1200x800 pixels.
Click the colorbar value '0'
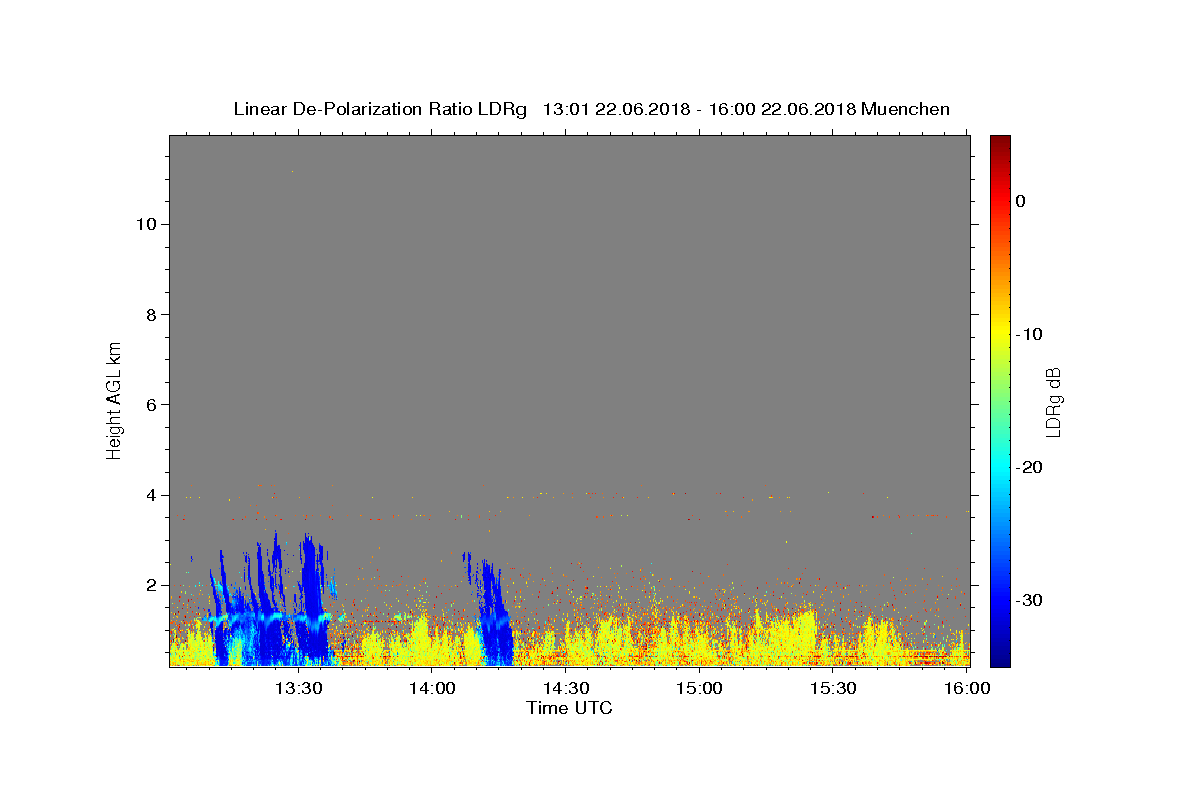(x=1021, y=201)
